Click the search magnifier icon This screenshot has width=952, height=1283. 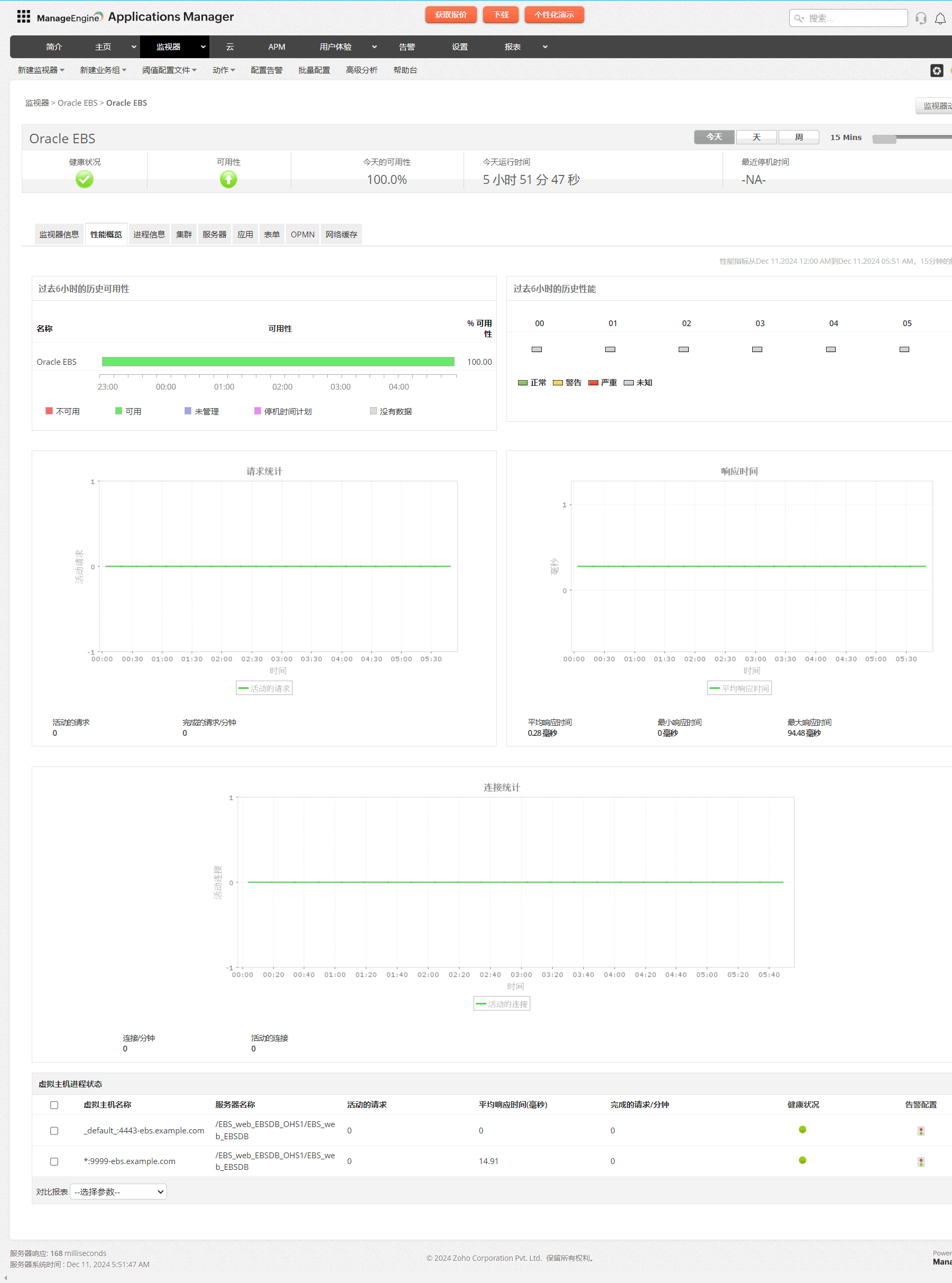point(799,19)
